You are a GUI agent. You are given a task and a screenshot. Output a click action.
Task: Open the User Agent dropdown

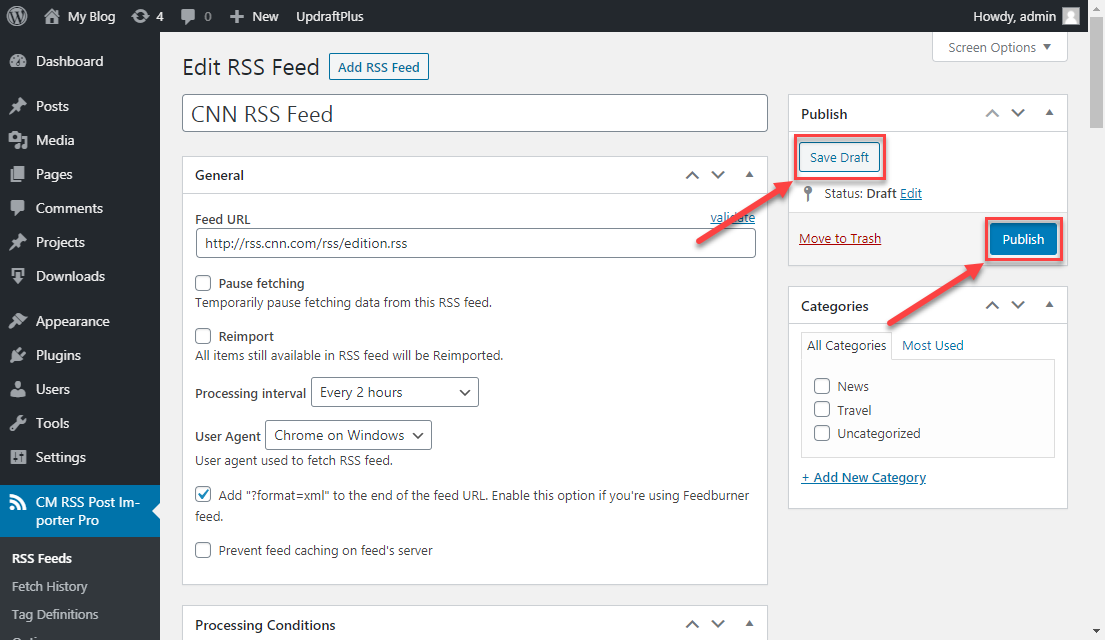[x=348, y=435]
